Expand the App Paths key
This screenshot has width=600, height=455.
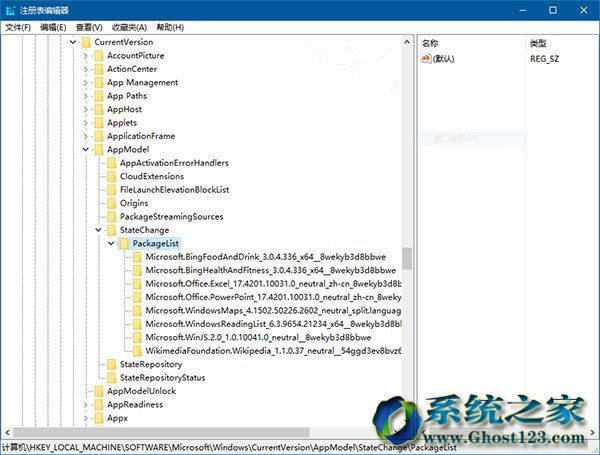(85, 96)
